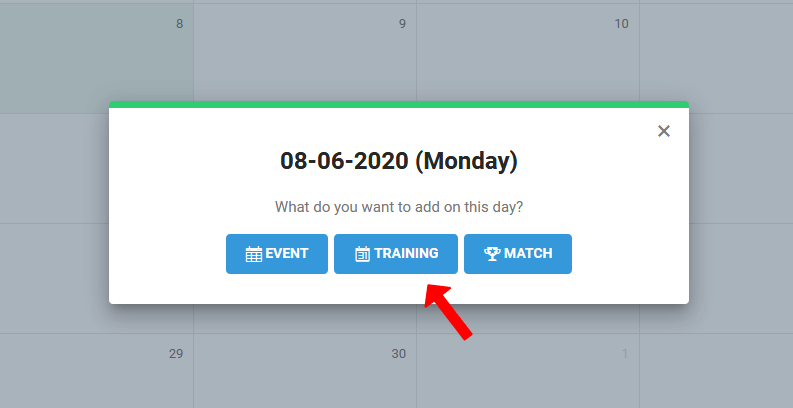This screenshot has width=793, height=408.
Task: Click the 'What do you want to add' text
Action: [x=398, y=208]
